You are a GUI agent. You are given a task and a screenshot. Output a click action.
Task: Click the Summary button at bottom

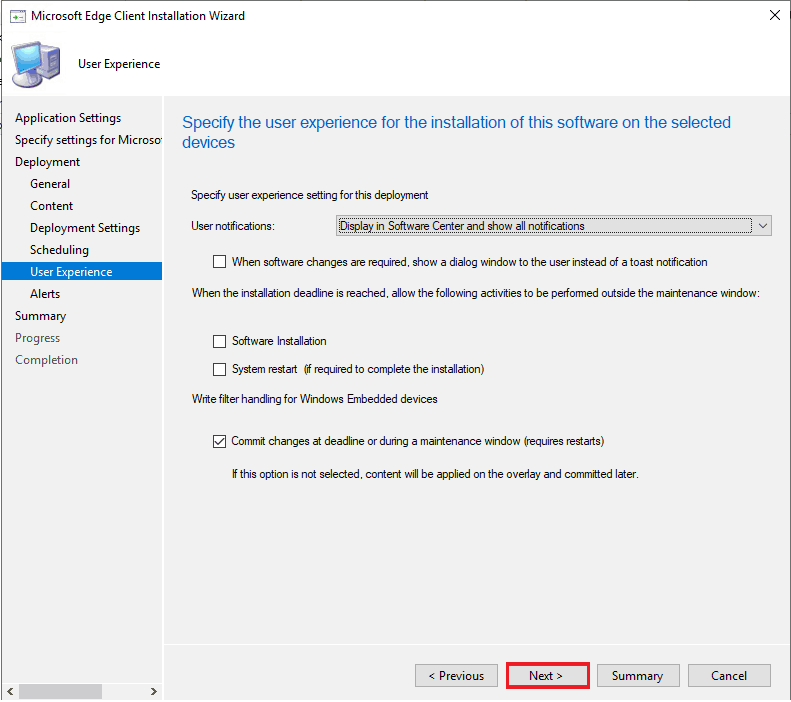[x=638, y=676]
